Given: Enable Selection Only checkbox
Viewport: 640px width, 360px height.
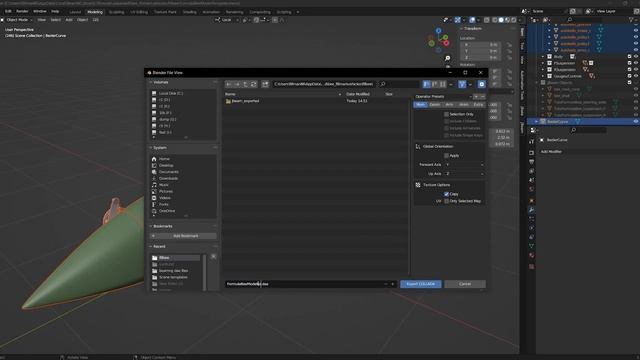Looking at the screenshot, I should (x=447, y=114).
